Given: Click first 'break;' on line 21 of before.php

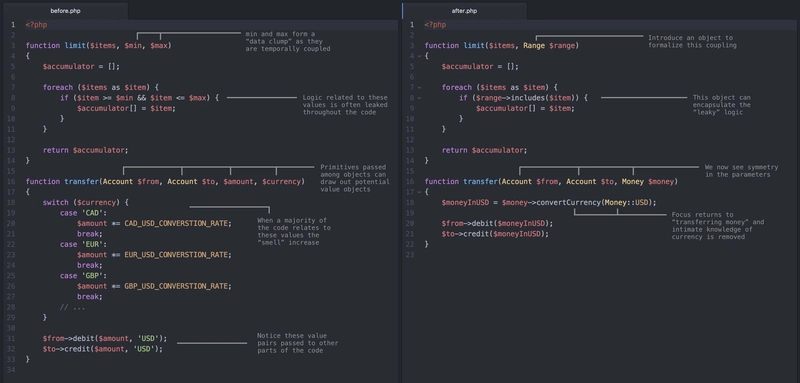Looking at the screenshot, I should point(90,234).
